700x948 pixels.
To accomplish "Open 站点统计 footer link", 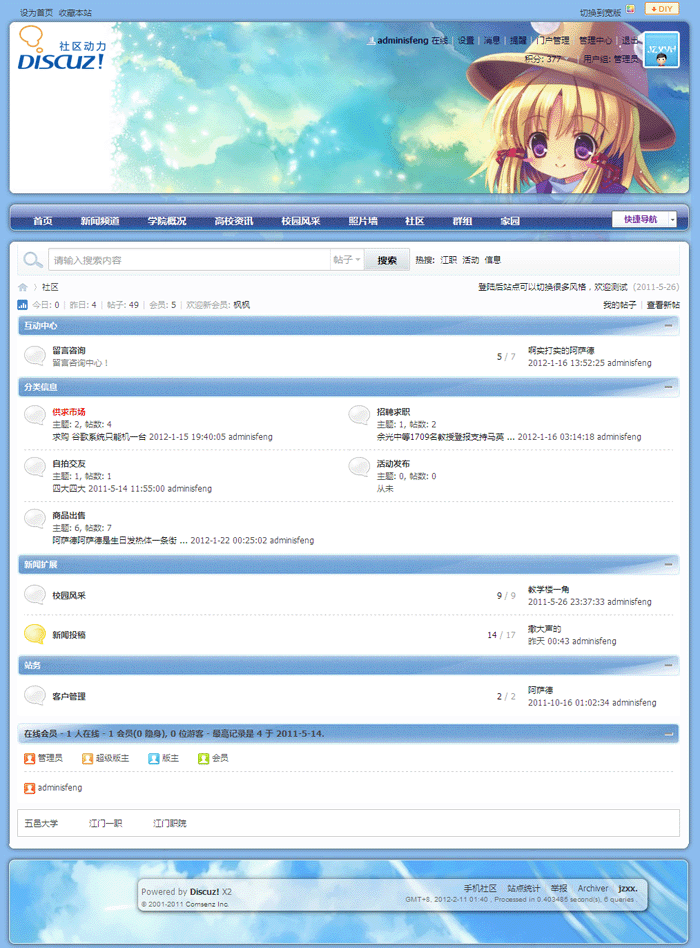I will point(523,888).
